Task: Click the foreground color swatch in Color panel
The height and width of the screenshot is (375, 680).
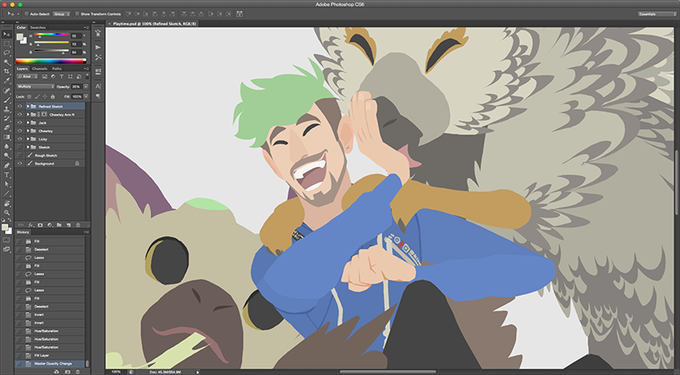Action: [x=20, y=37]
